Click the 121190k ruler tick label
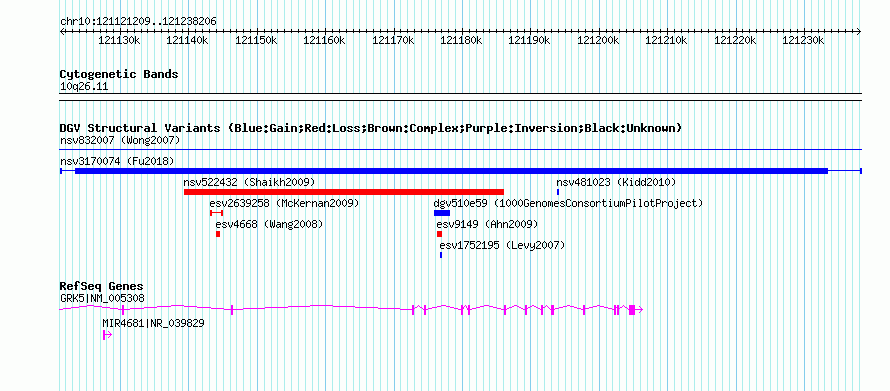Viewport: 890px width, 391px height. coord(528,40)
